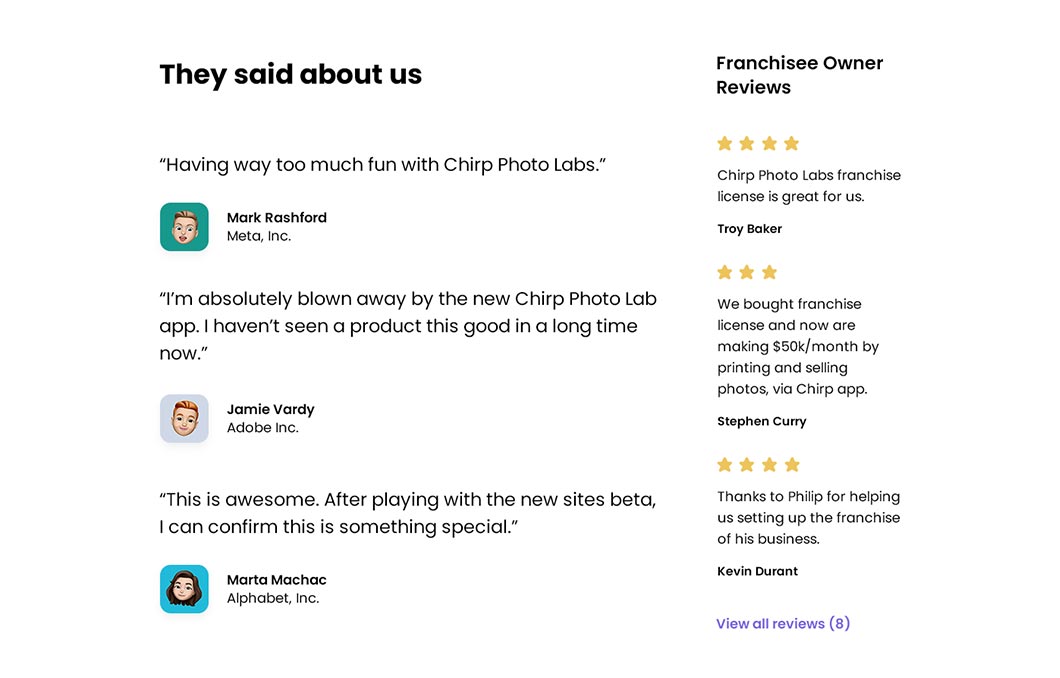The height and width of the screenshot is (678, 1060).
Task: Click Stephen Curry reviewer name
Action: (x=761, y=421)
